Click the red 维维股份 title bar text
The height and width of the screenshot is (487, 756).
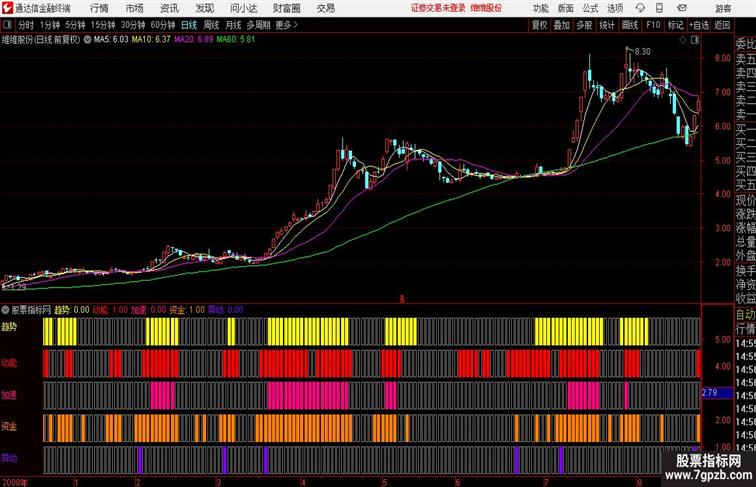click(x=486, y=8)
